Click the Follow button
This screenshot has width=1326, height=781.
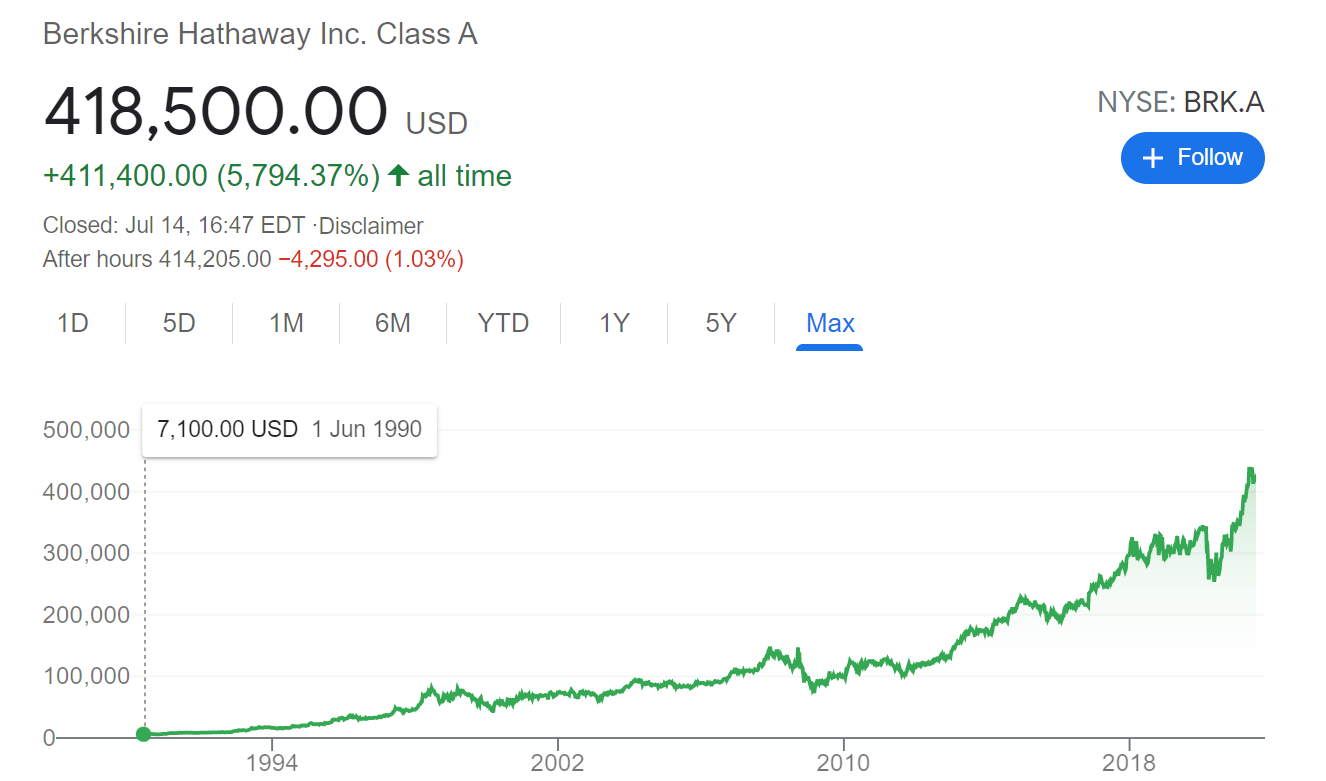[1192, 157]
